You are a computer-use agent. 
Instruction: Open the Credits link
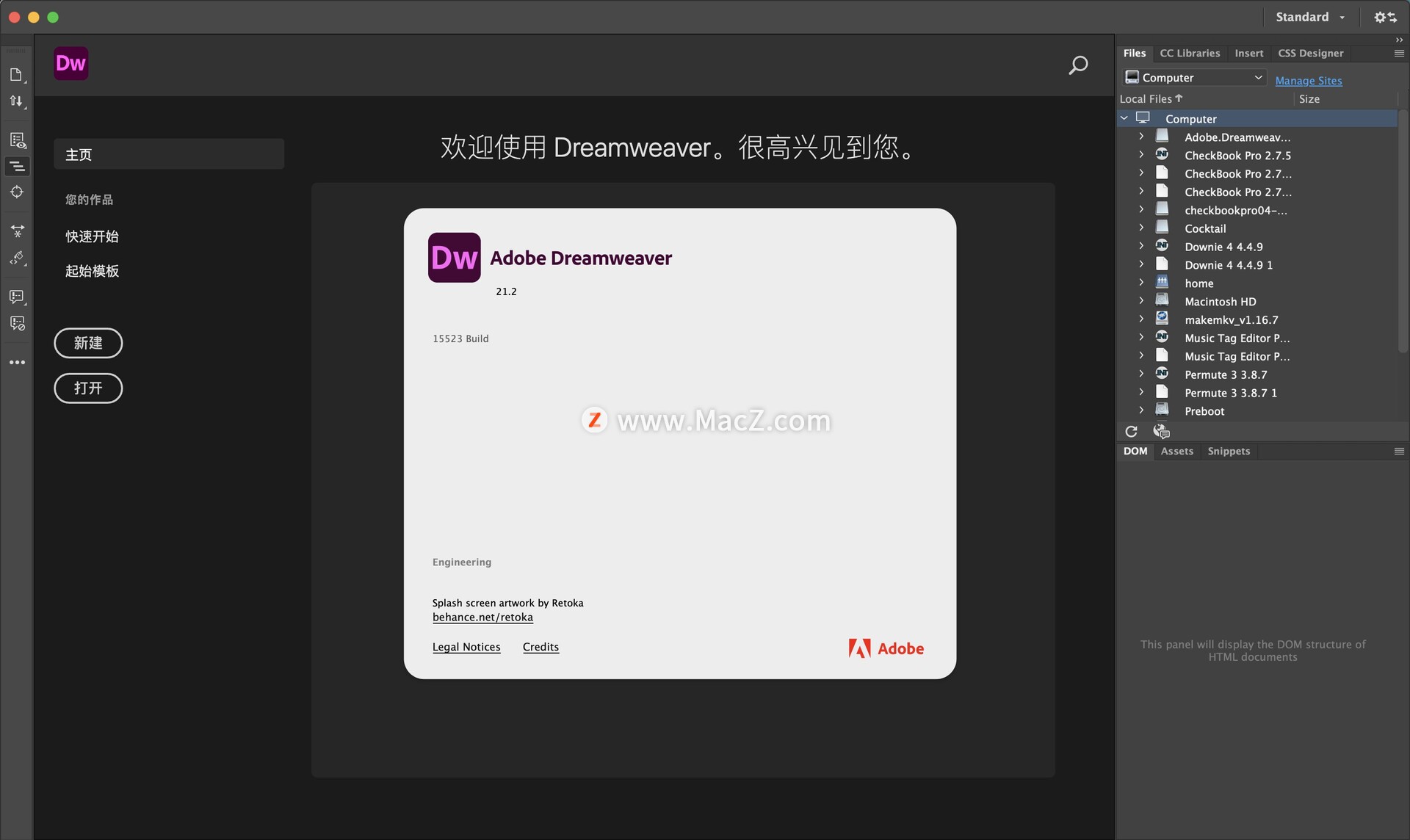tap(540, 647)
